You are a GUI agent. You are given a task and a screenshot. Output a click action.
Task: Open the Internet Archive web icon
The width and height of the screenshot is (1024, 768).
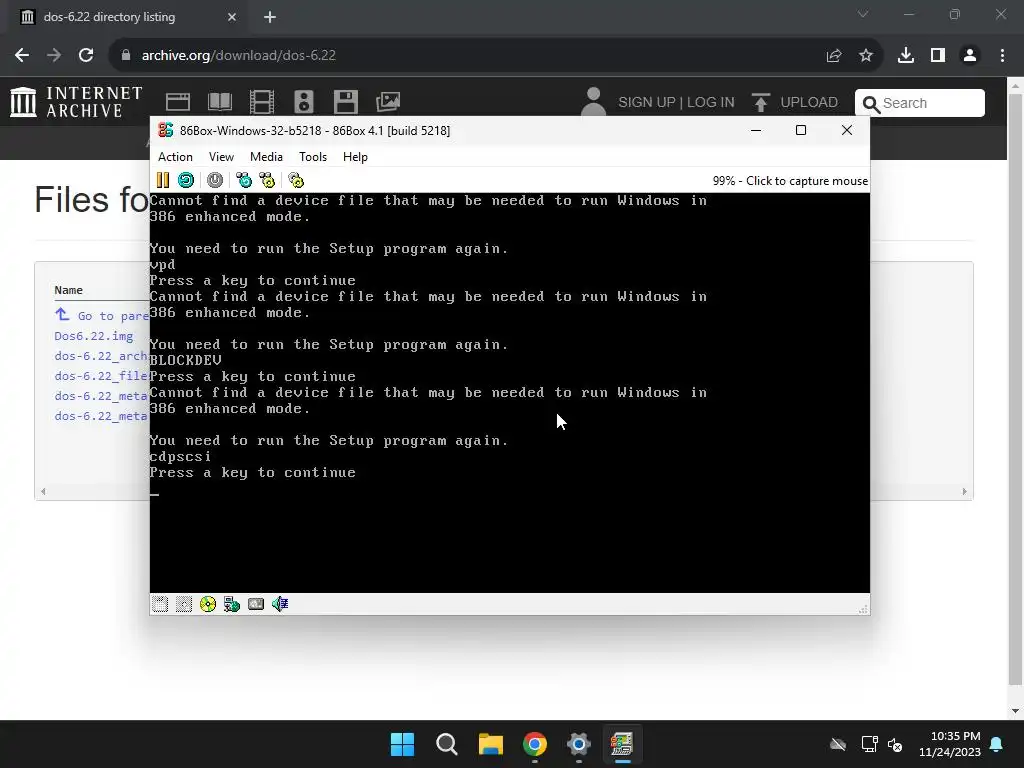click(x=178, y=102)
